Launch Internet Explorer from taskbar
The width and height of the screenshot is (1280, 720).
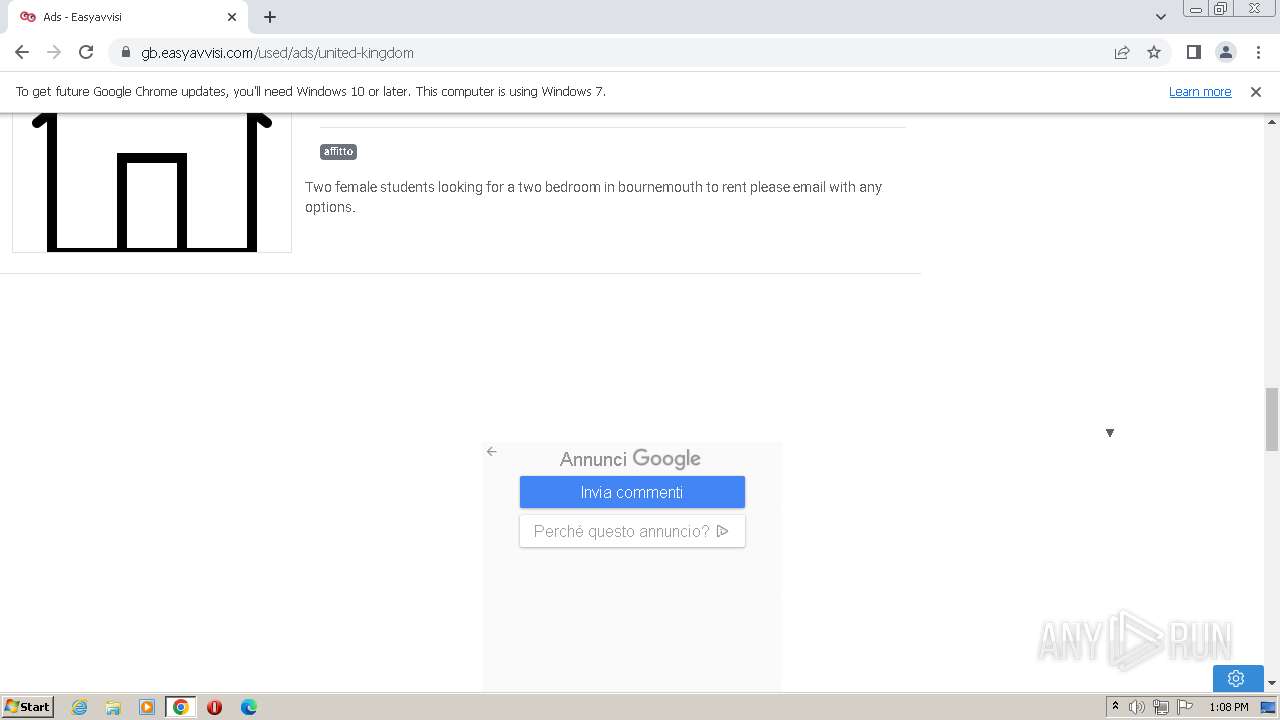coord(79,707)
